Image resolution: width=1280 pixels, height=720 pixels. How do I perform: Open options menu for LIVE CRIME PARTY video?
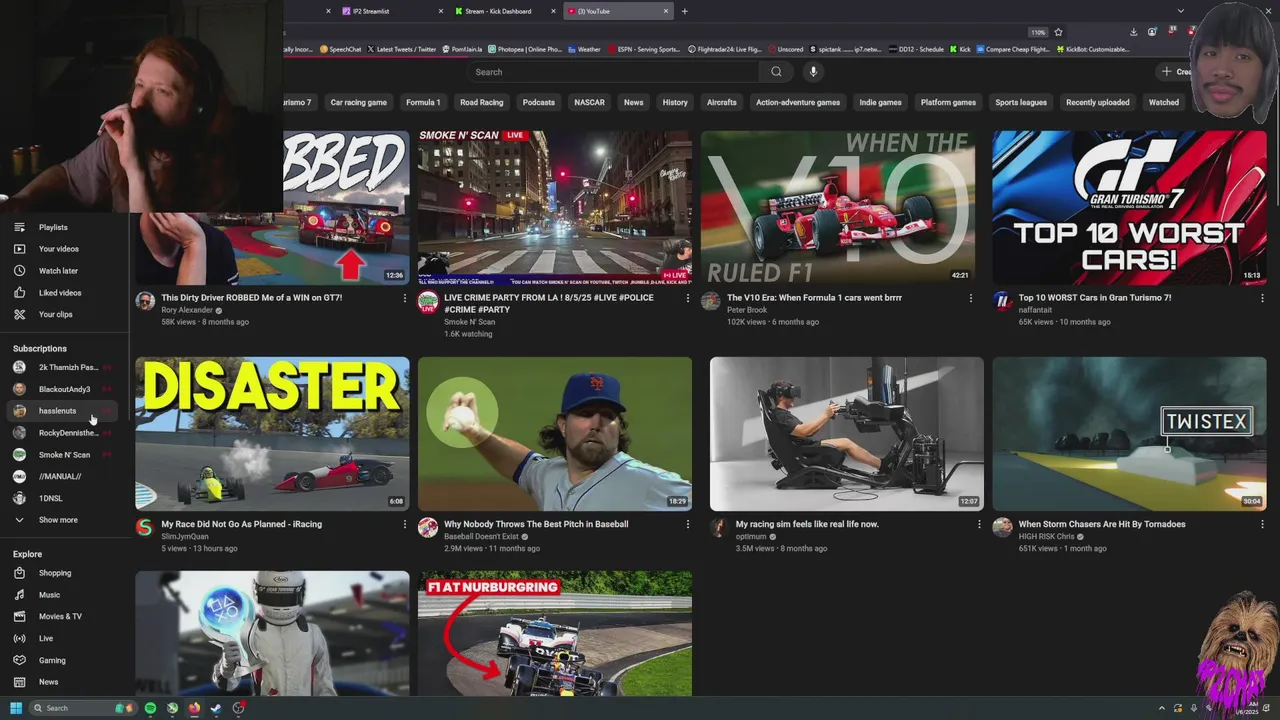coord(687,298)
